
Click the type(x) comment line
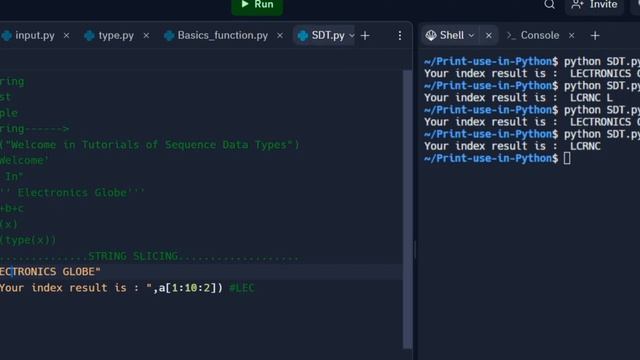pyautogui.click(x=28, y=240)
